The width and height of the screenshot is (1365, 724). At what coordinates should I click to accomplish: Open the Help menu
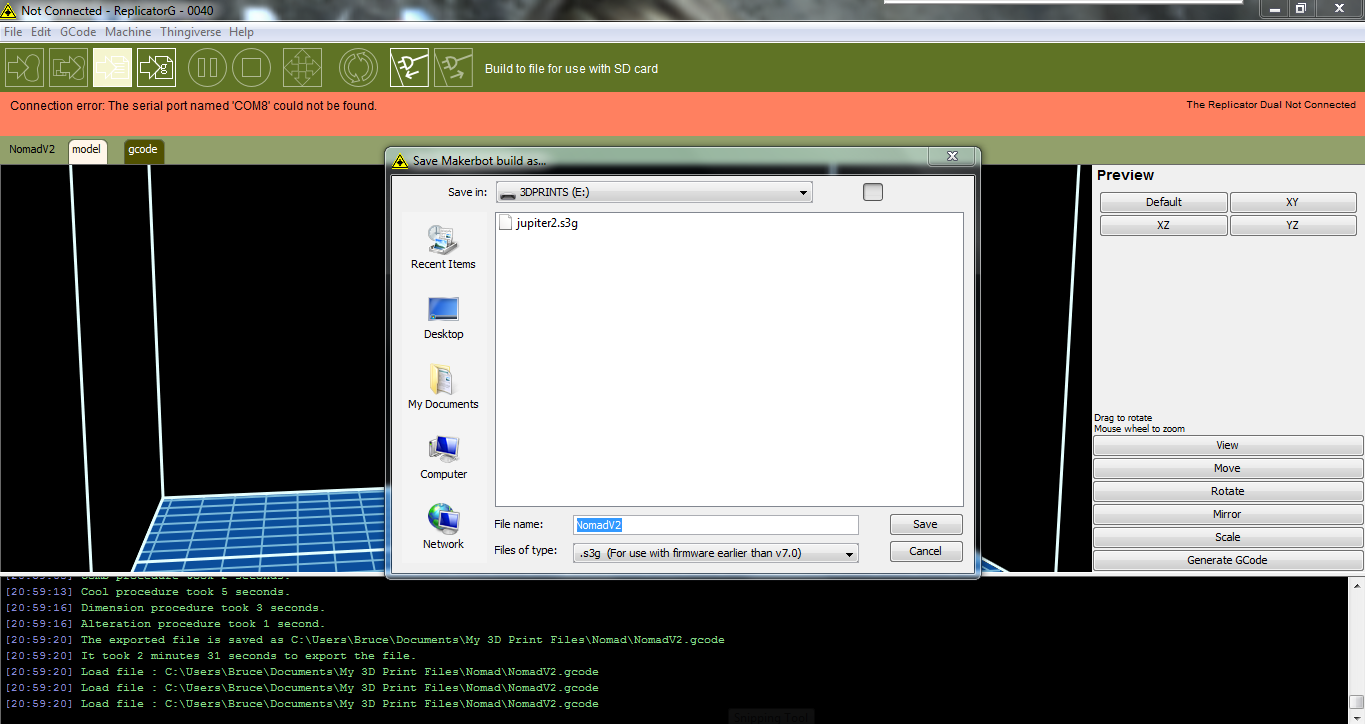242,32
